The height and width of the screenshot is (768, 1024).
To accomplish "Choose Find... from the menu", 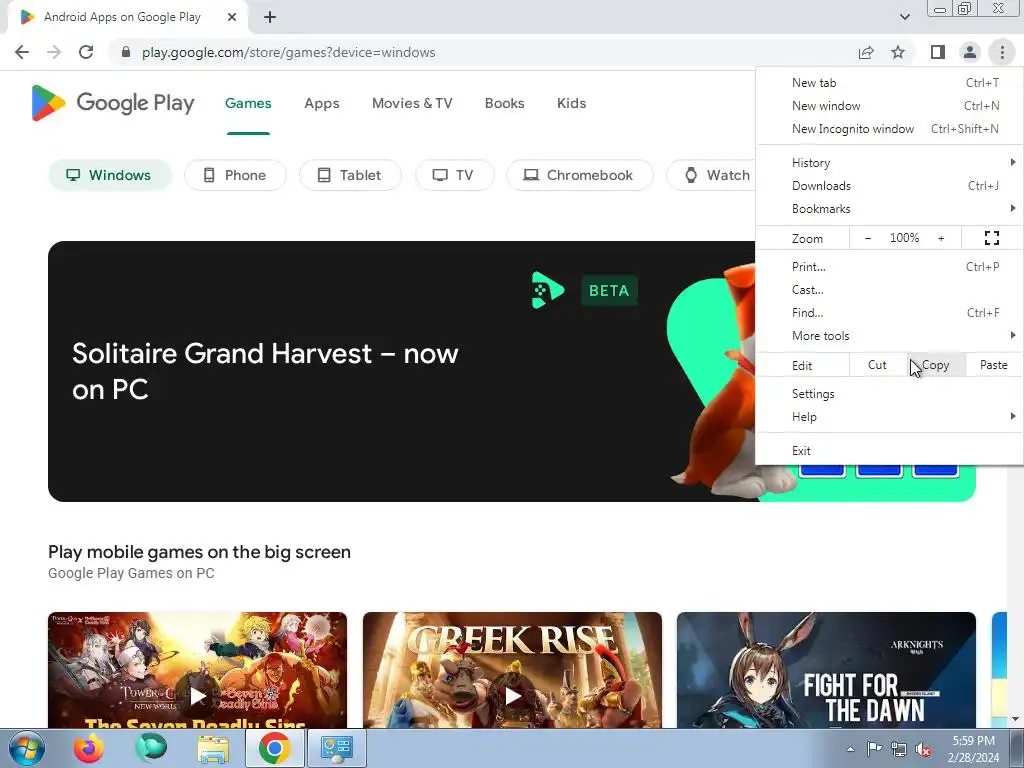I will (889, 312).
